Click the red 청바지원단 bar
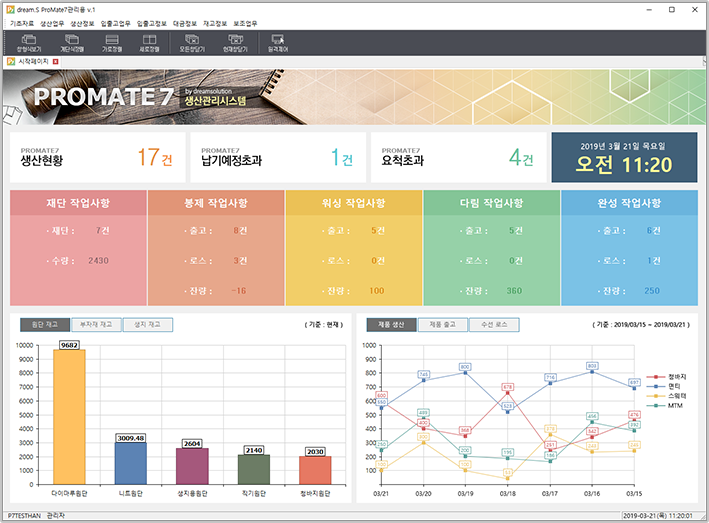 point(315,470)
